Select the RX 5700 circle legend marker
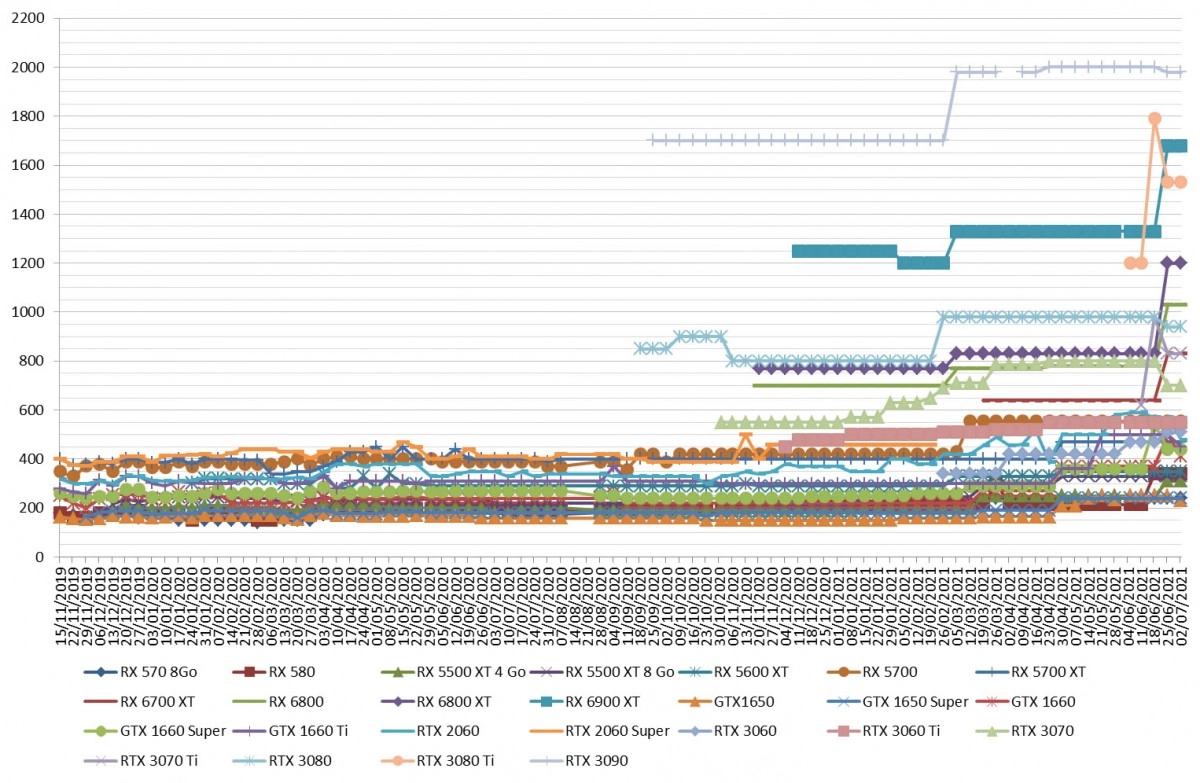Image resolution: width=1200 pixels, height=783 pixels. click(845, 672)
